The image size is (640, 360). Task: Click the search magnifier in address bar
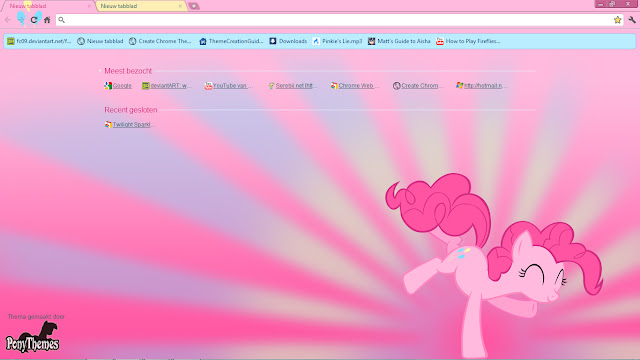62,20
